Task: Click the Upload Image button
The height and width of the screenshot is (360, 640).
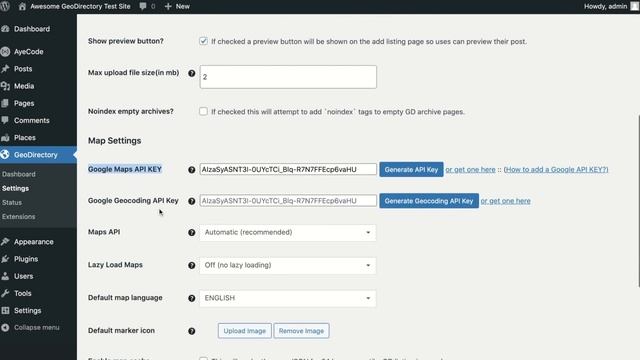Action: (x=244, y=331)
